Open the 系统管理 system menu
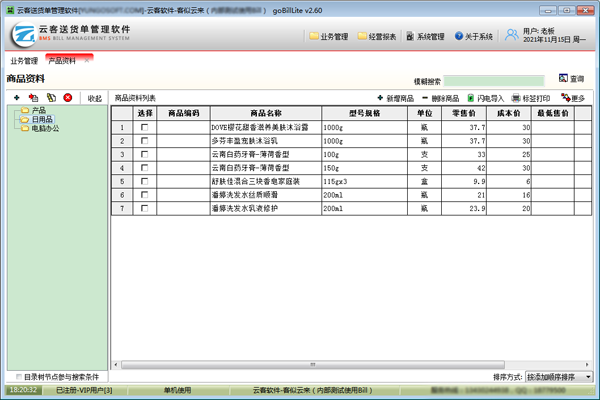Image resolution: width=600 pixels, height=400 pixels. (x=426, y=36)
